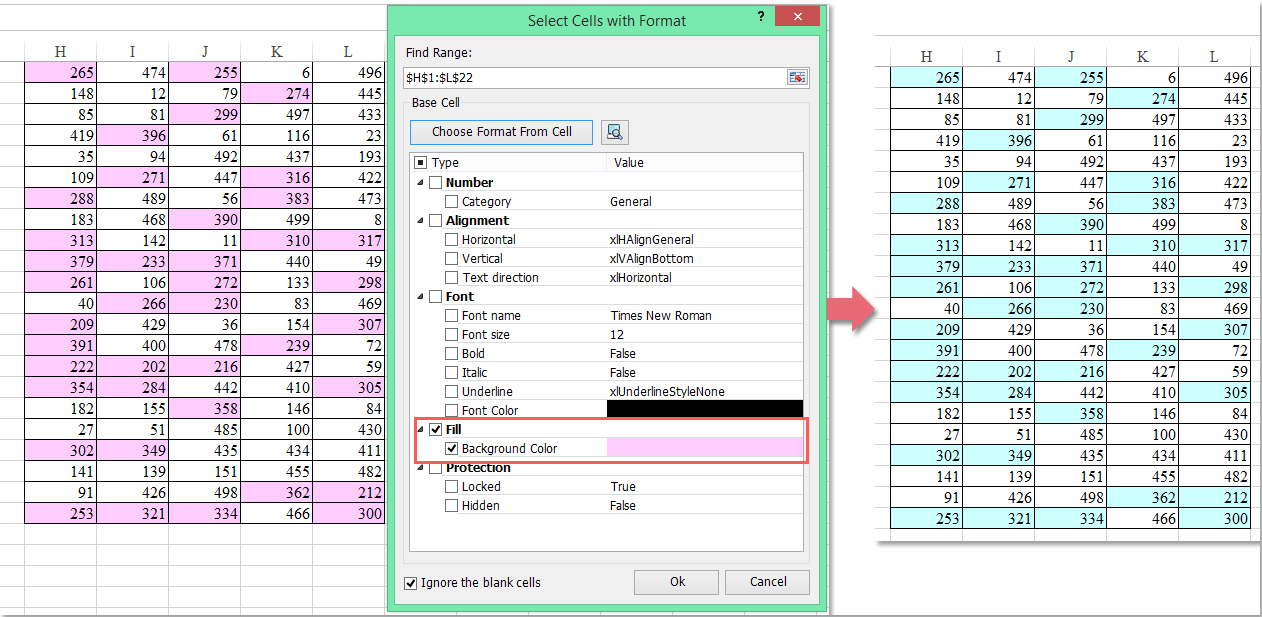1262x617 pixels.
Task: Check the Locked protection checkbox
Action: tap(450, 486)
